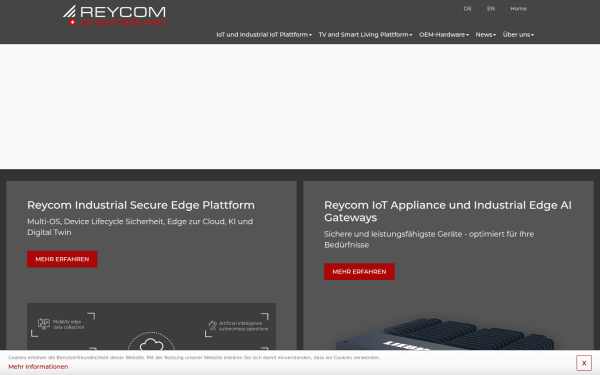
Task: Click the cookie notice text
Action: [194, 357]
